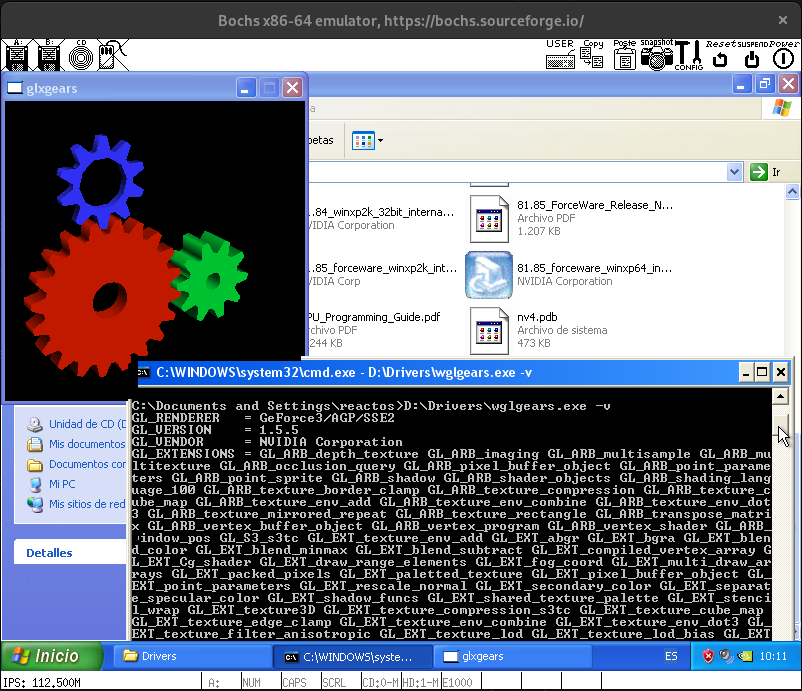
Task: Click the HD:1-M status bar entry
Action: click(x=420, y=683)
